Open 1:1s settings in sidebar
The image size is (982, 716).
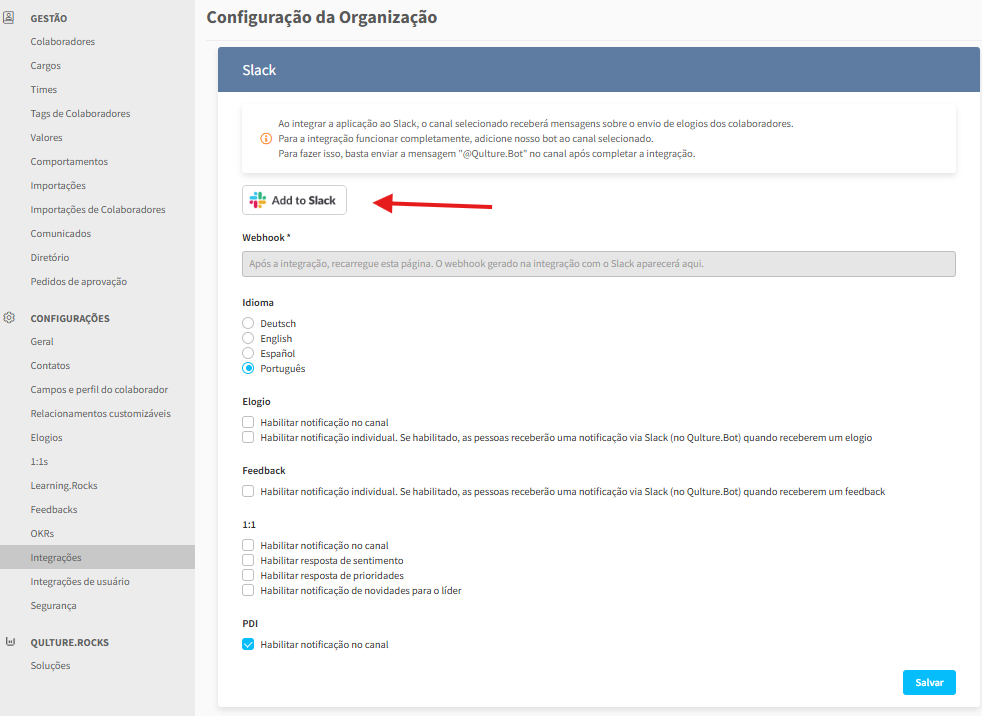[x=39, y=461]
